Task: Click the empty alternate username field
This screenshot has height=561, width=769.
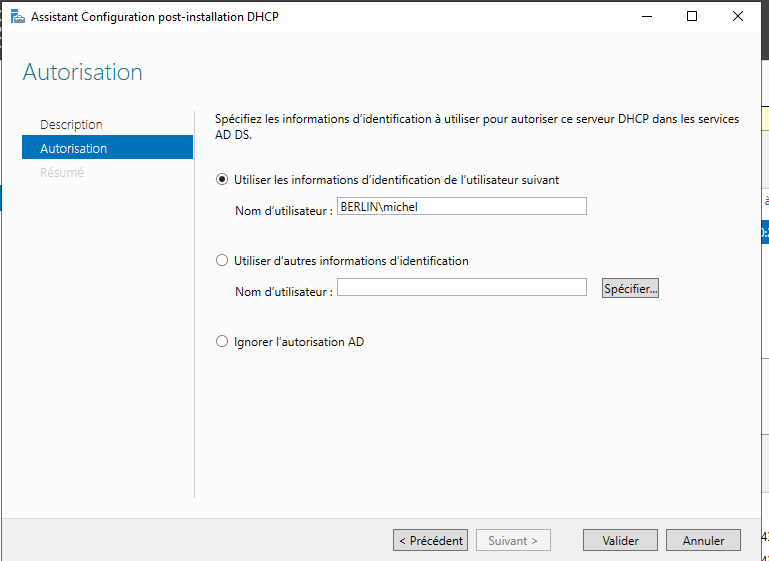Action: (461, 288)
